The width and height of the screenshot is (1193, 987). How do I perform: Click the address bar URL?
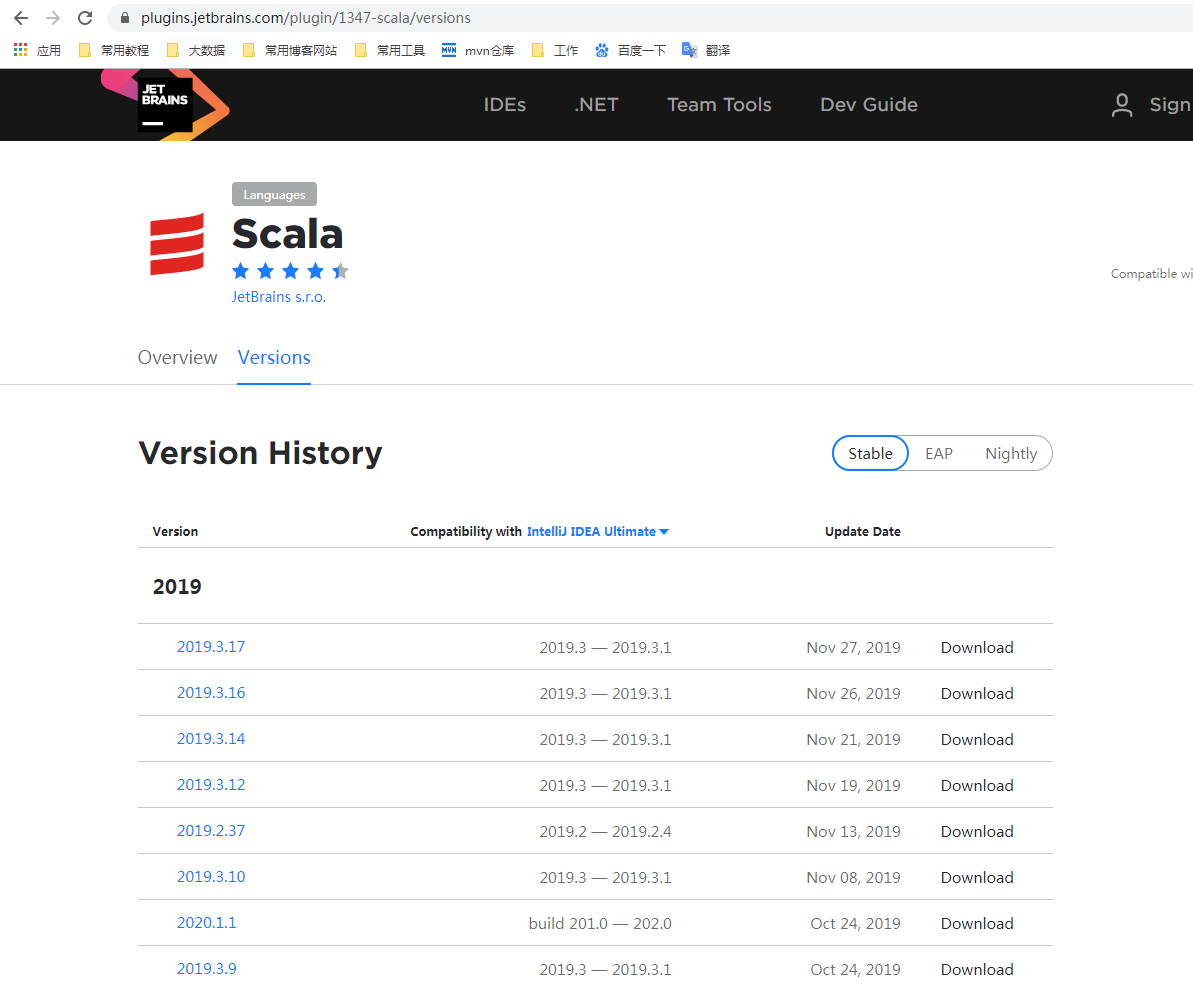point(306,18)
